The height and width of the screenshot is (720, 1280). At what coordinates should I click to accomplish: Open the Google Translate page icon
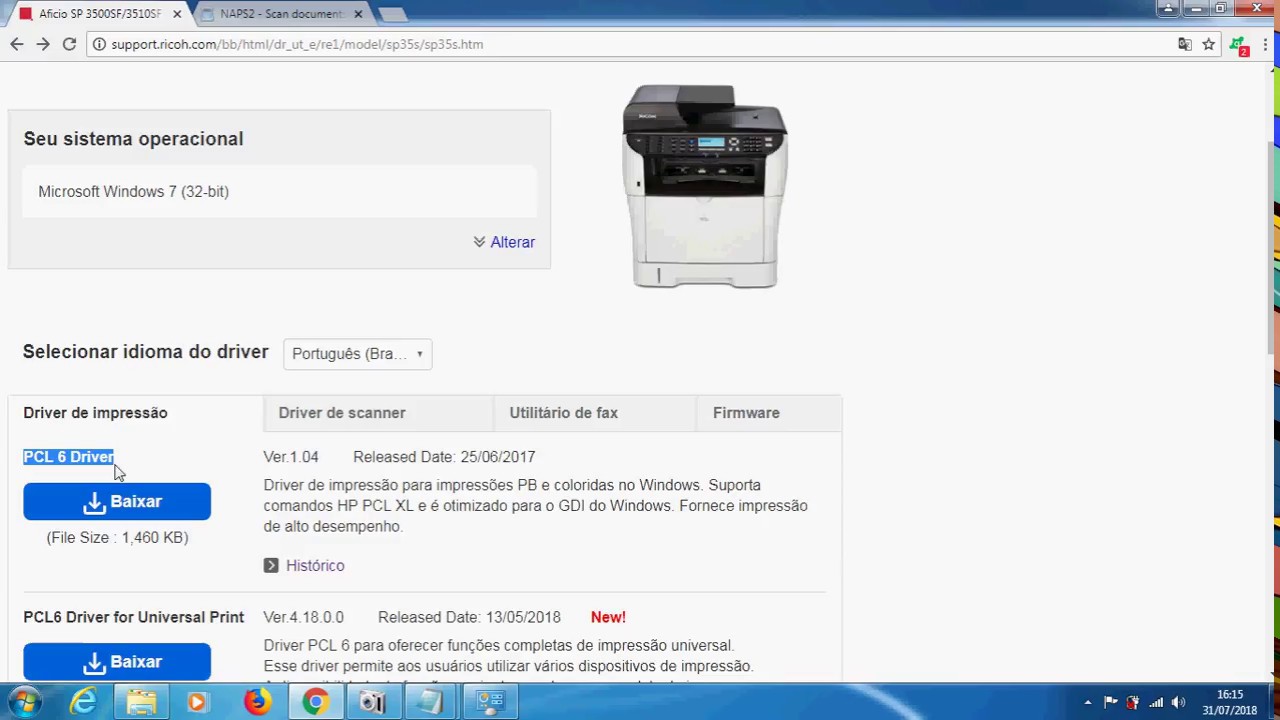pyautogui.click(x=1185, y=44)
